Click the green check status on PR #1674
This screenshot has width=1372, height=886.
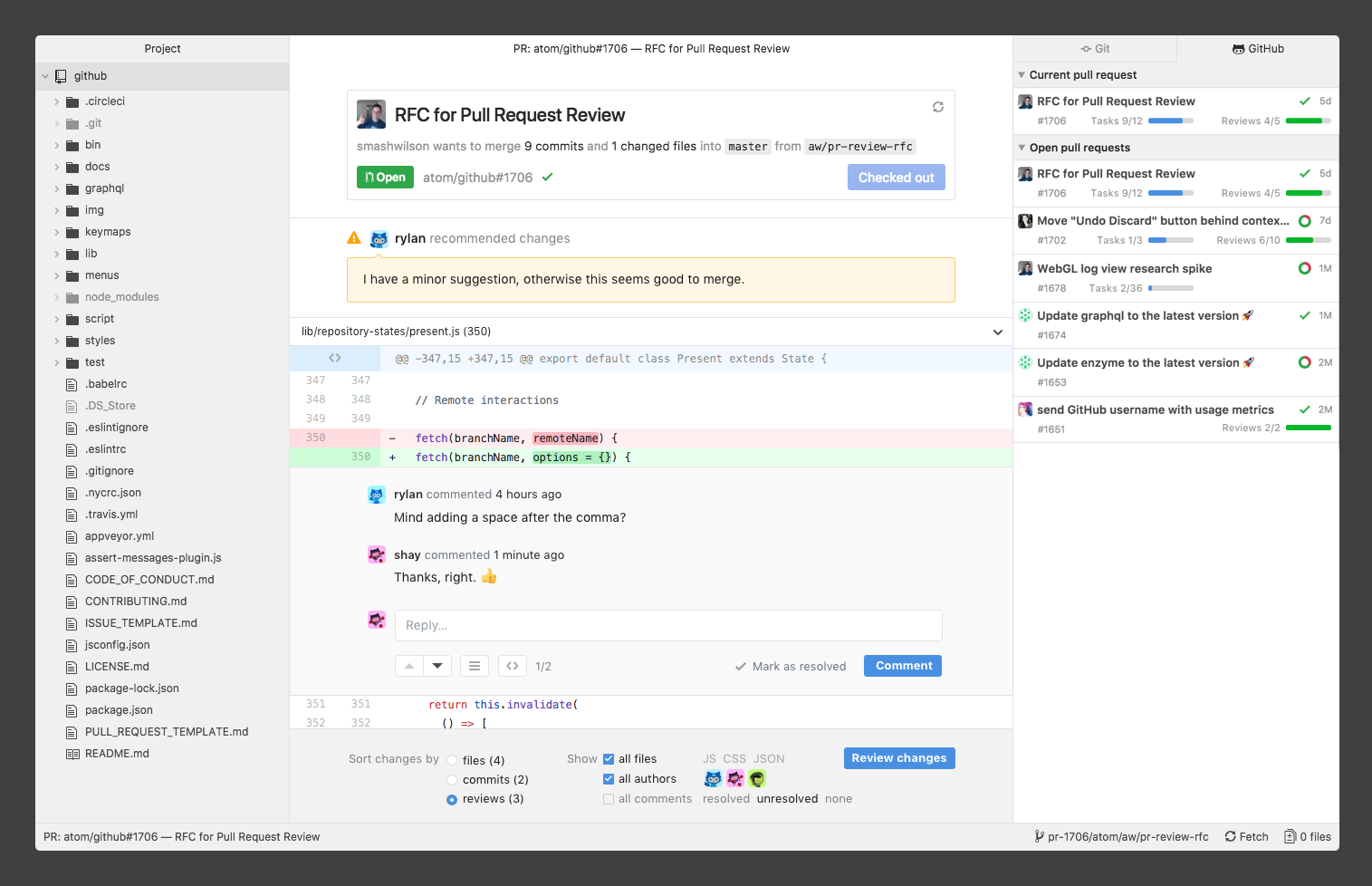pyautogui.click(x=1305, y=315)
